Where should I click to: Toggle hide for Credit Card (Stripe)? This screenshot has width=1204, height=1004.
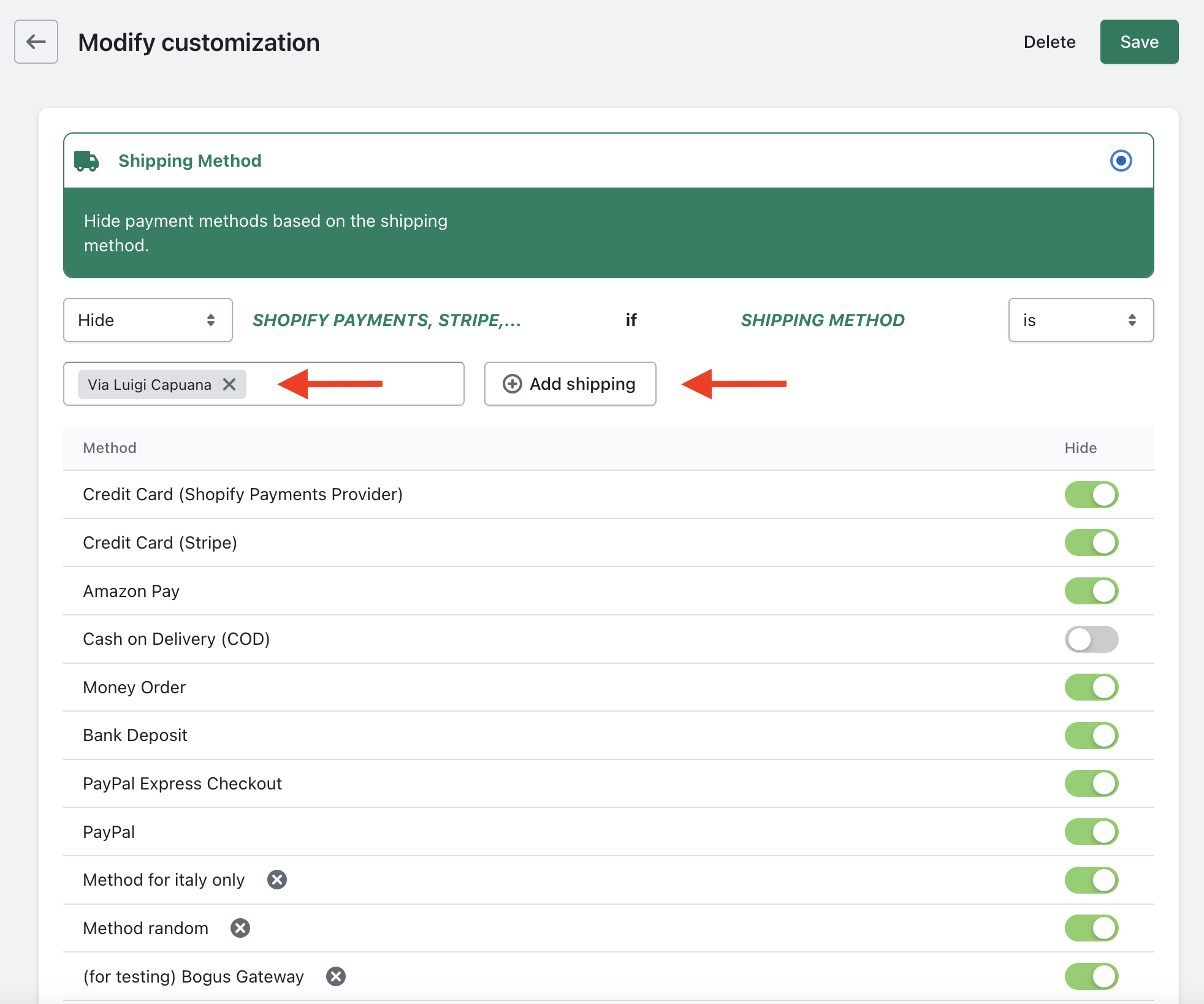point(1092,542)
